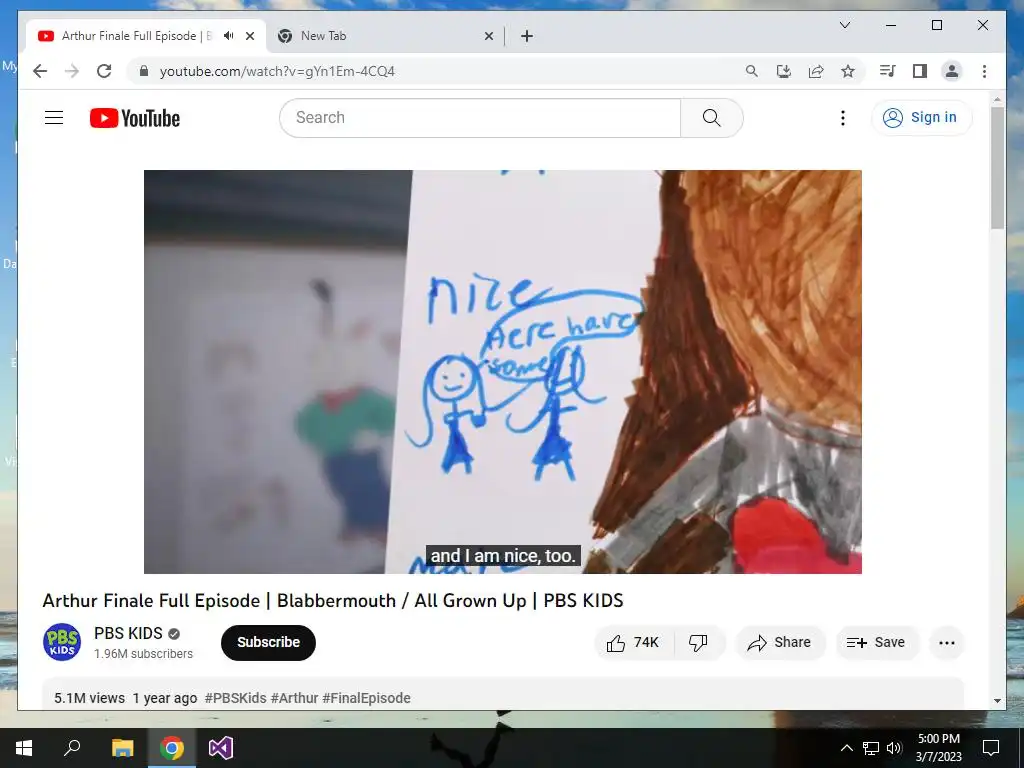Switch to the New Tab tab
The image size is (1024, 768).
click(x=385, y=36)
